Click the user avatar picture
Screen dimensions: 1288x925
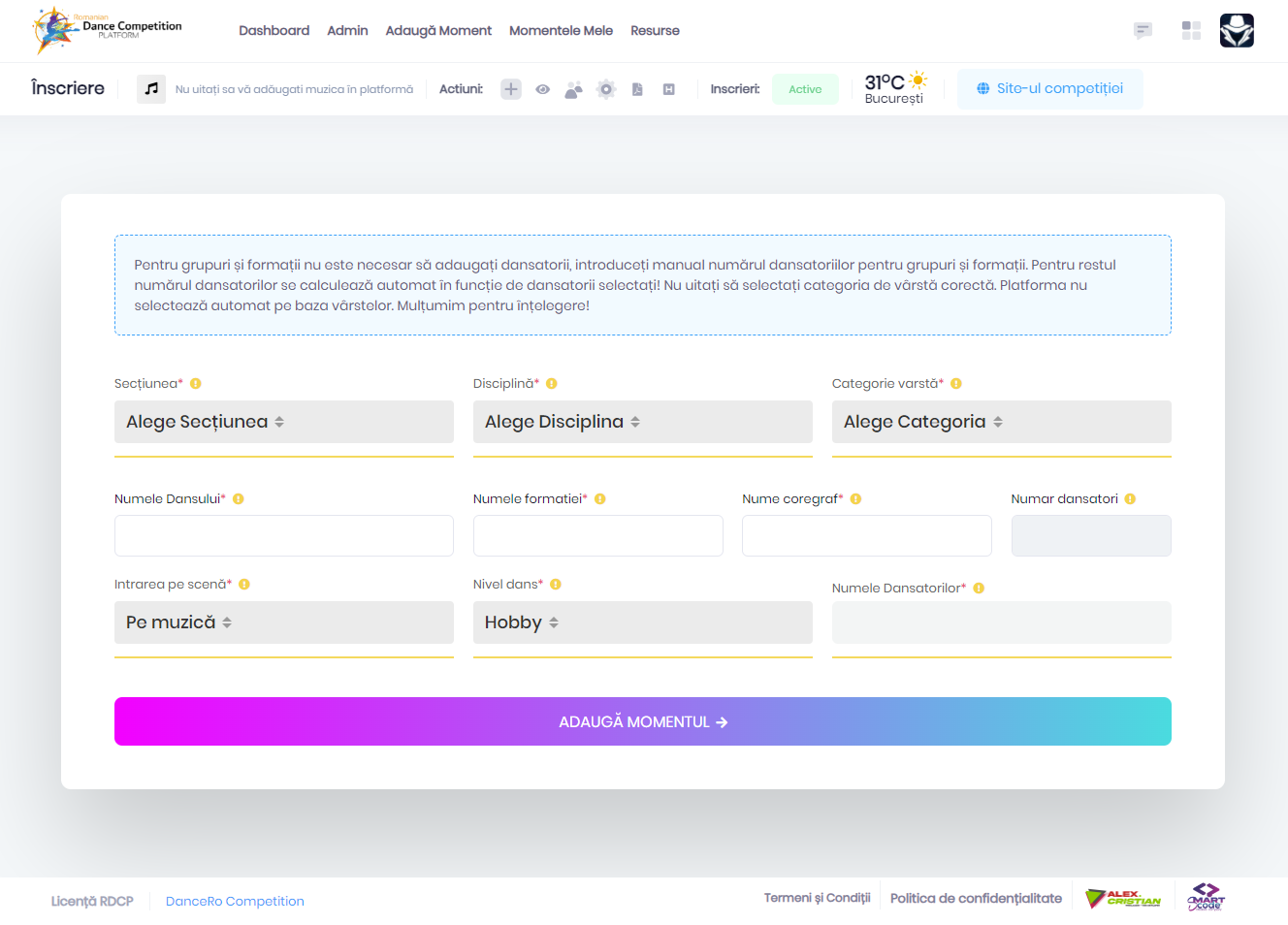pos(1237,31)
